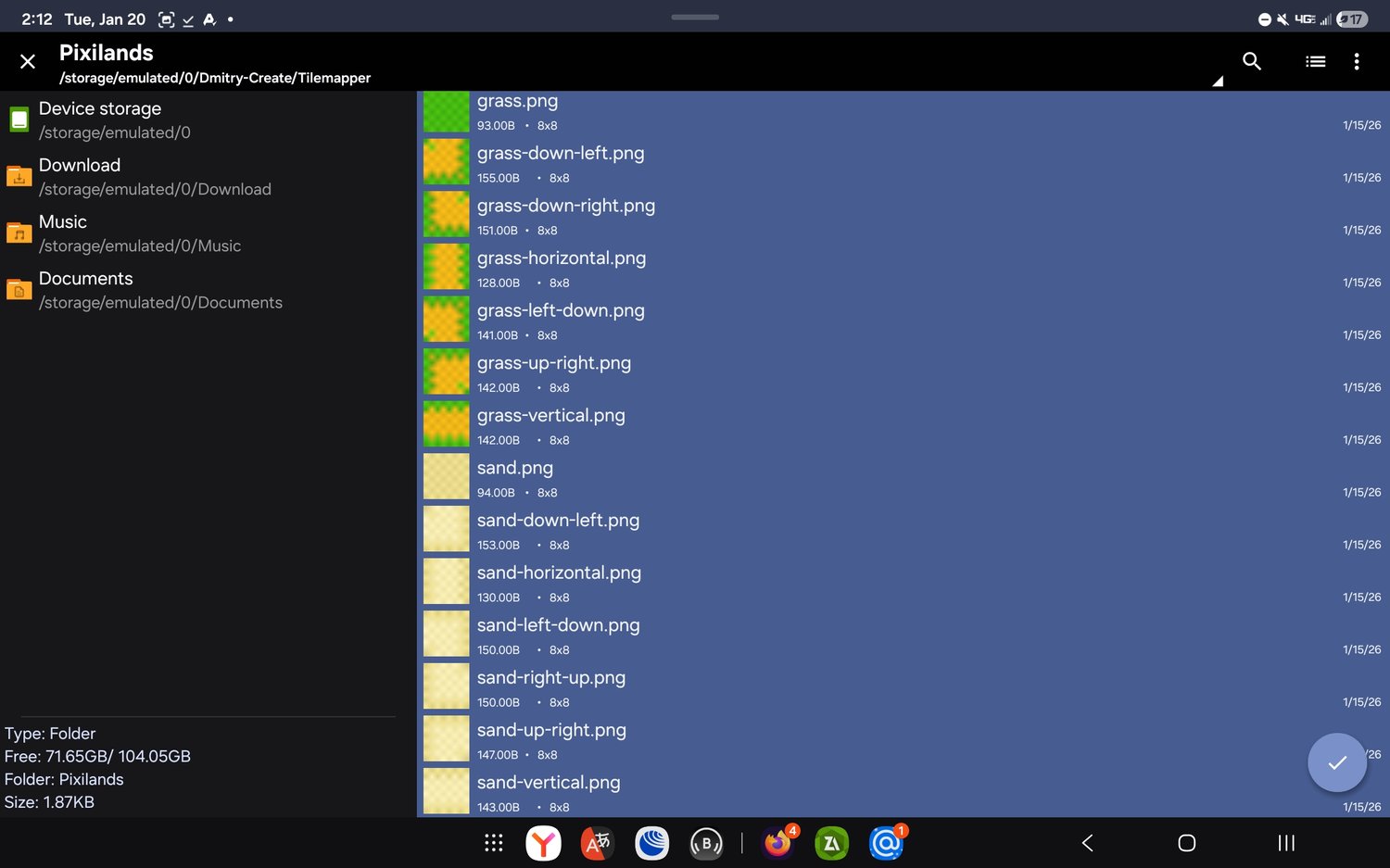1390x868 pixels.
Task: Switch the list view mode icon
Action: pyautogui.click(x=1315, y=61)
